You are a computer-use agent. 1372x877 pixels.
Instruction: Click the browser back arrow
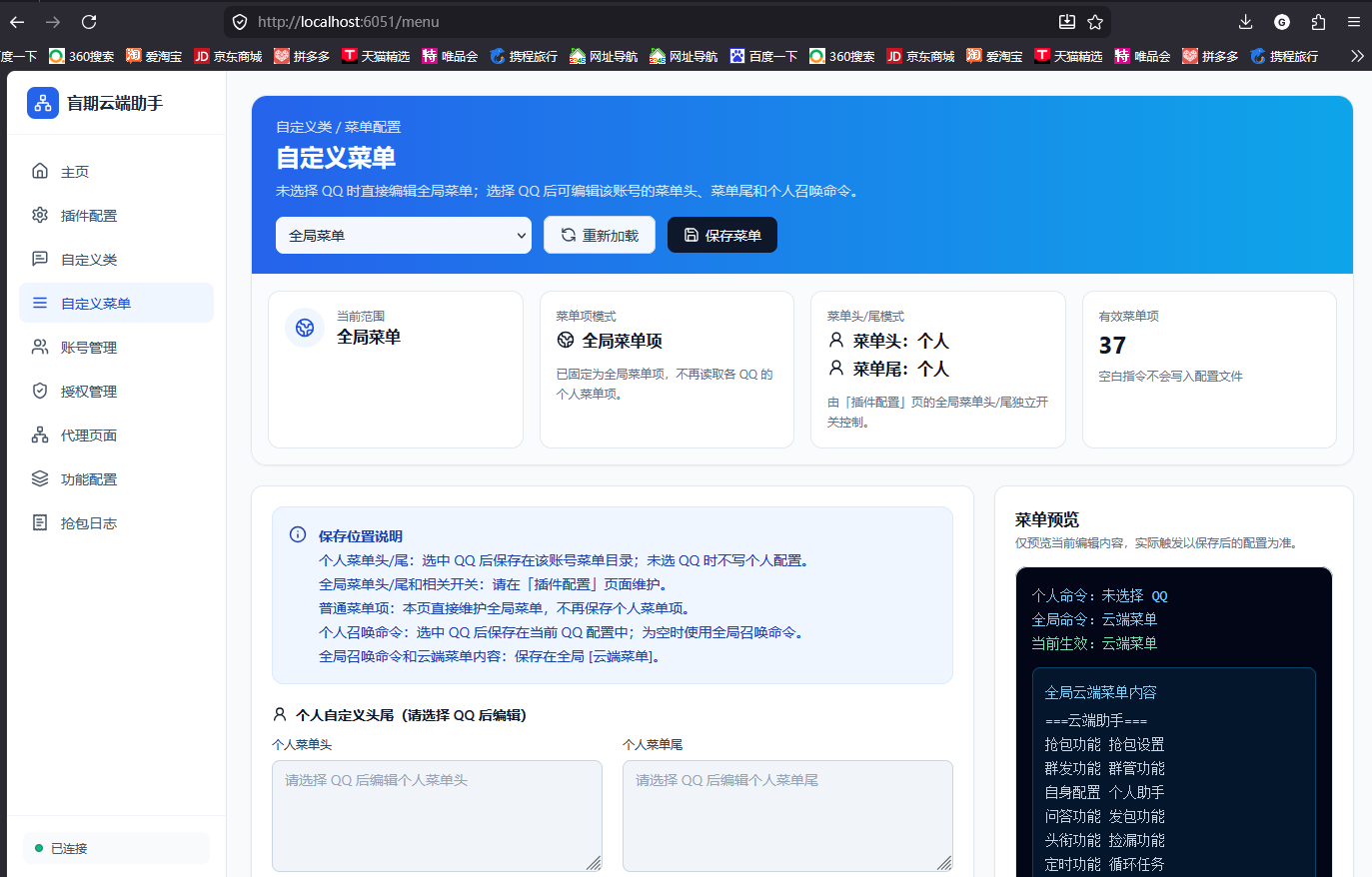17,22
